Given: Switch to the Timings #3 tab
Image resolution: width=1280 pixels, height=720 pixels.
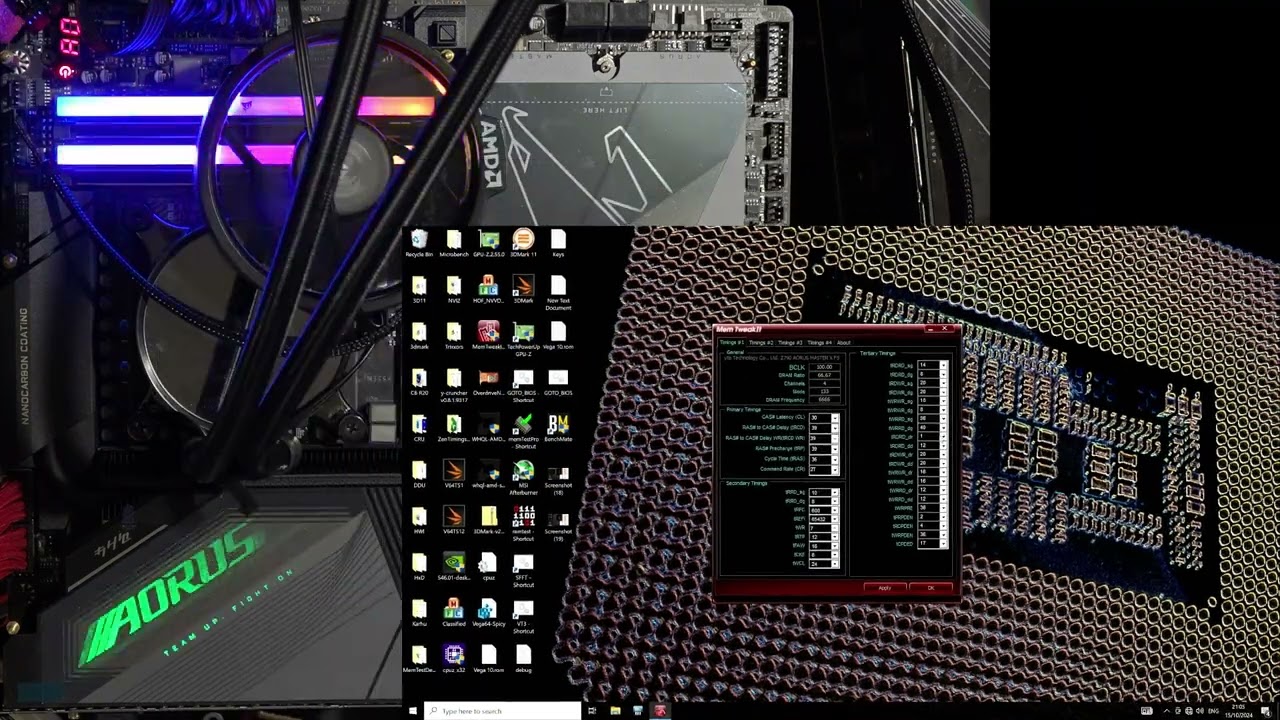Looking at the screenshot, I should tap(790, 343).
